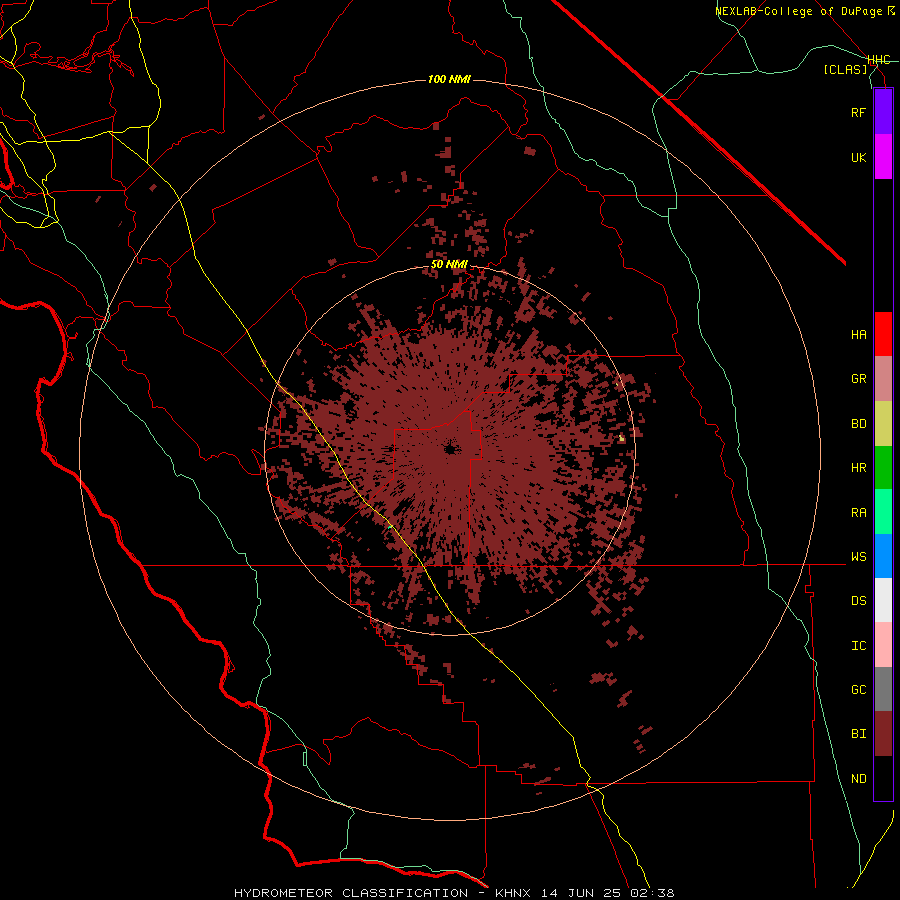900x900 pixels.
Task: Click the GC gray legend swatch
Action: tap(883, 689)
